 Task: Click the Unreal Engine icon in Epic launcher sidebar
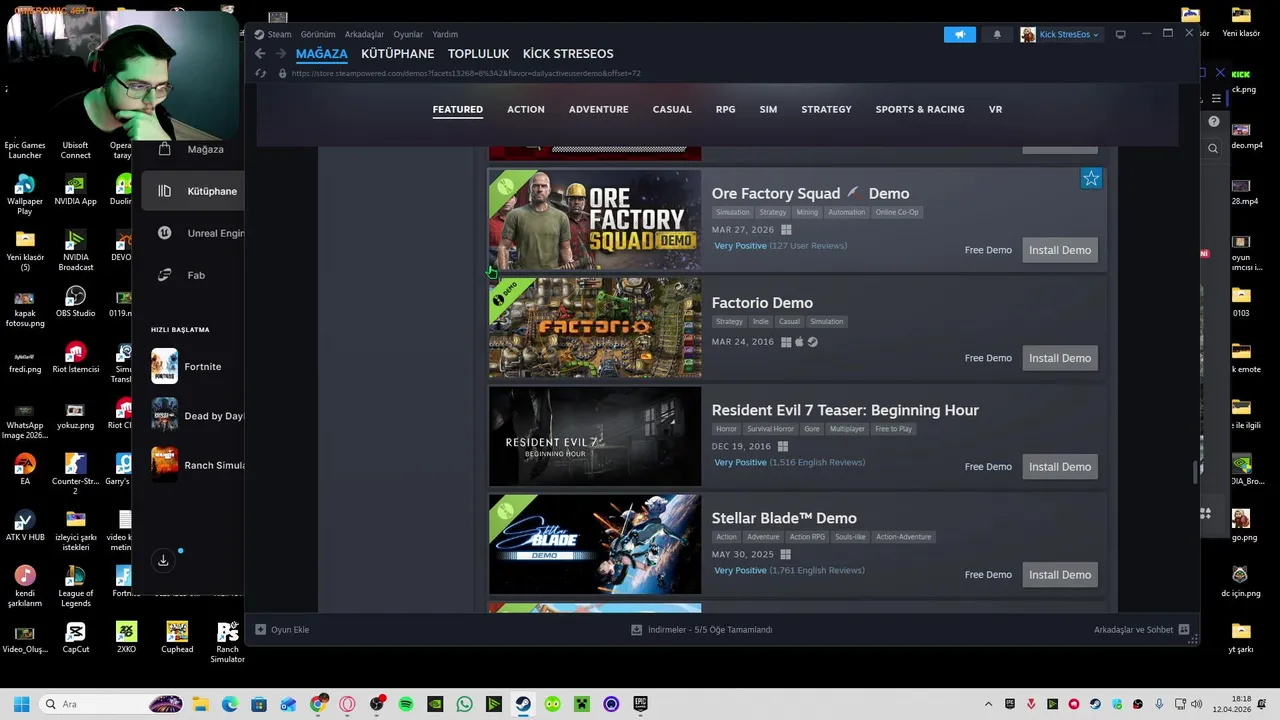pyautogui.click(x=165, y=233)
